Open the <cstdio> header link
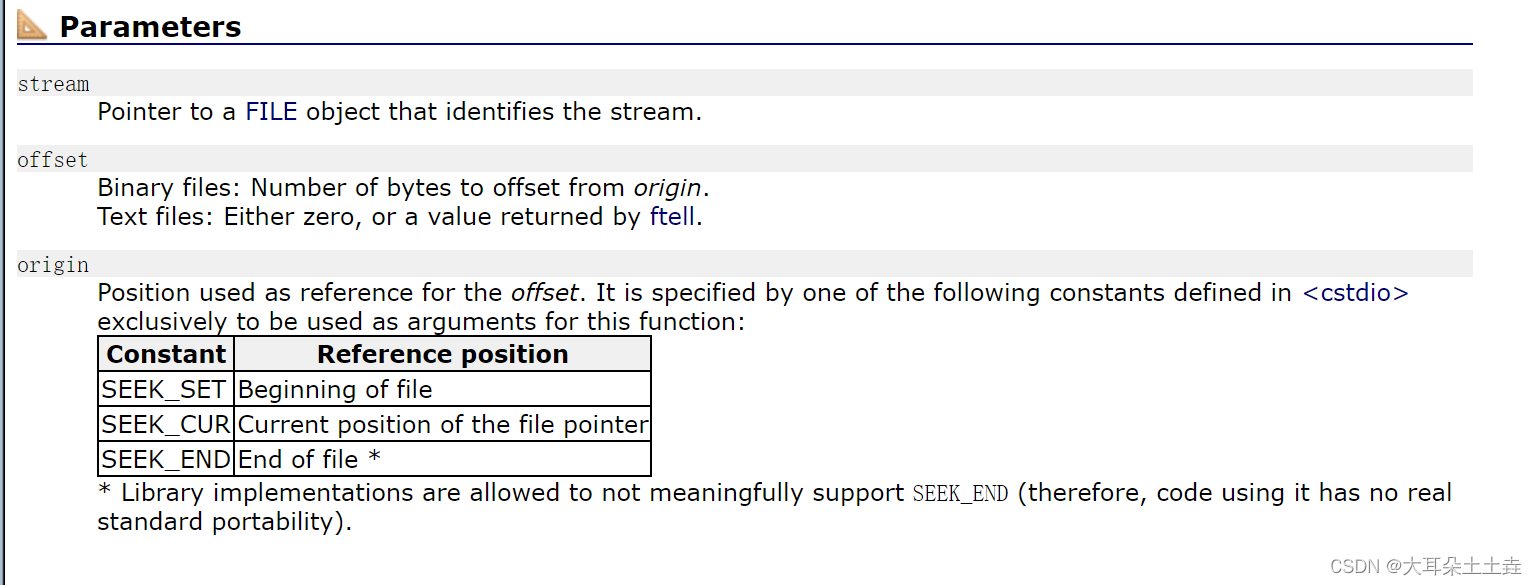This screenshot has height=585, width=1537. click(1355, 293)
